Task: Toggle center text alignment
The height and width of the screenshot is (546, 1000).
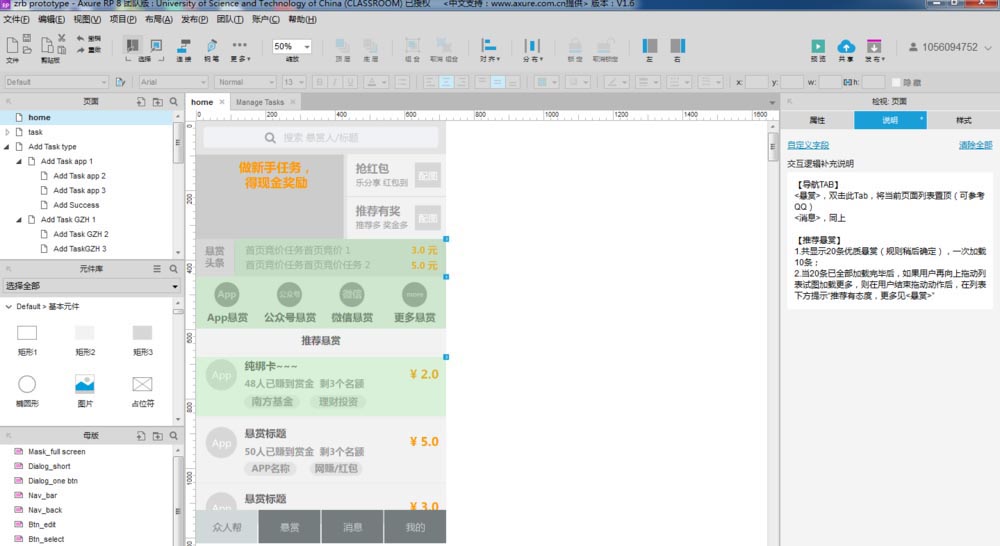Action: (x=446, y=82)
